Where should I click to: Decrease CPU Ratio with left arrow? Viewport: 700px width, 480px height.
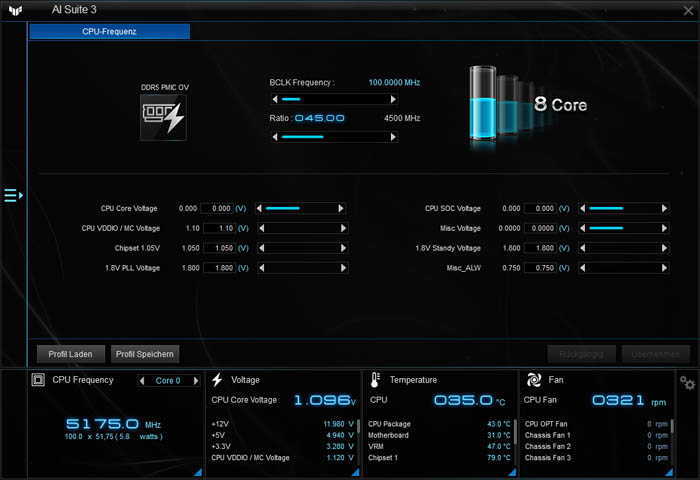(x=275, y=137)
